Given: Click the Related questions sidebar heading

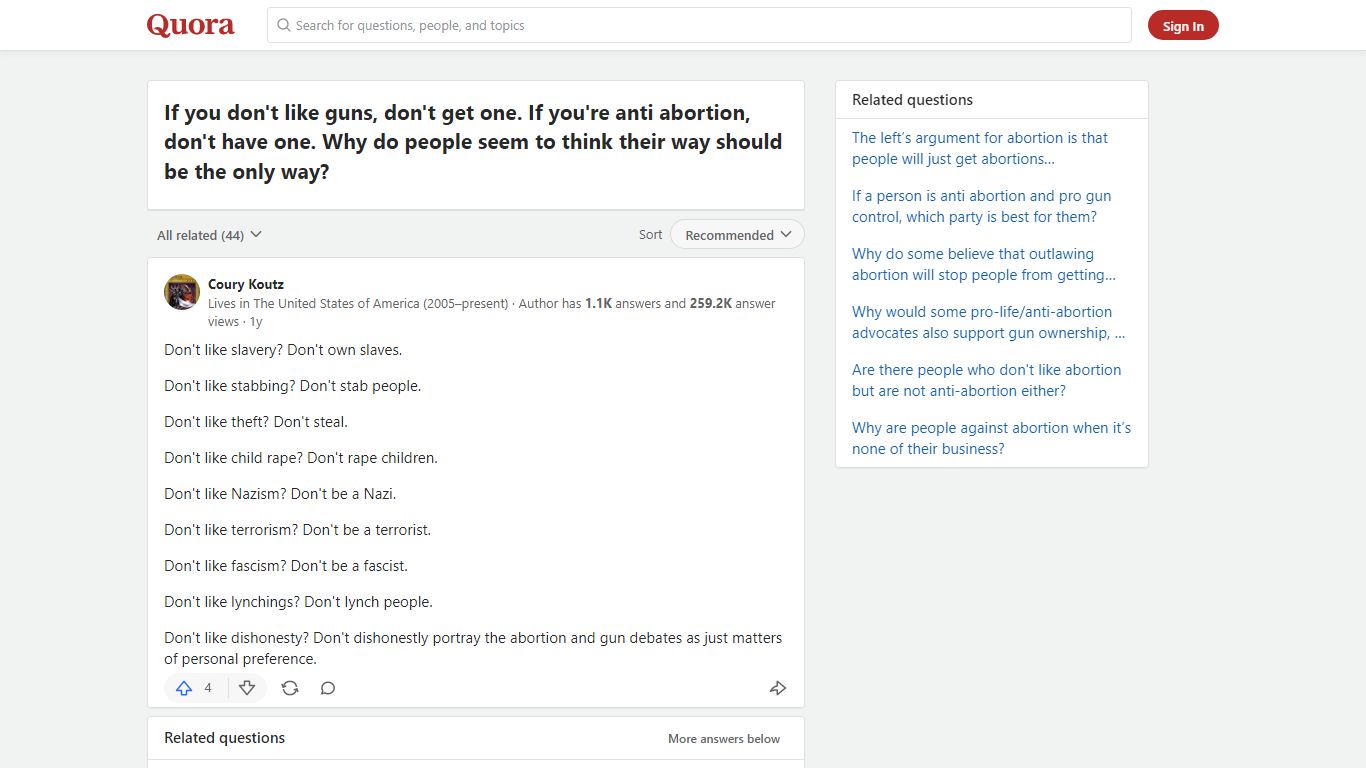Looking at the screenshot, I should 912,100.
